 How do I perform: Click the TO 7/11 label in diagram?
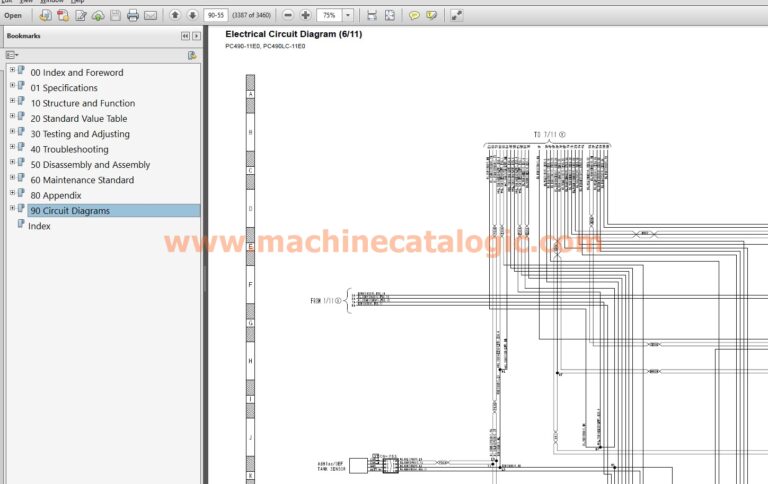[x=549, y=134]
